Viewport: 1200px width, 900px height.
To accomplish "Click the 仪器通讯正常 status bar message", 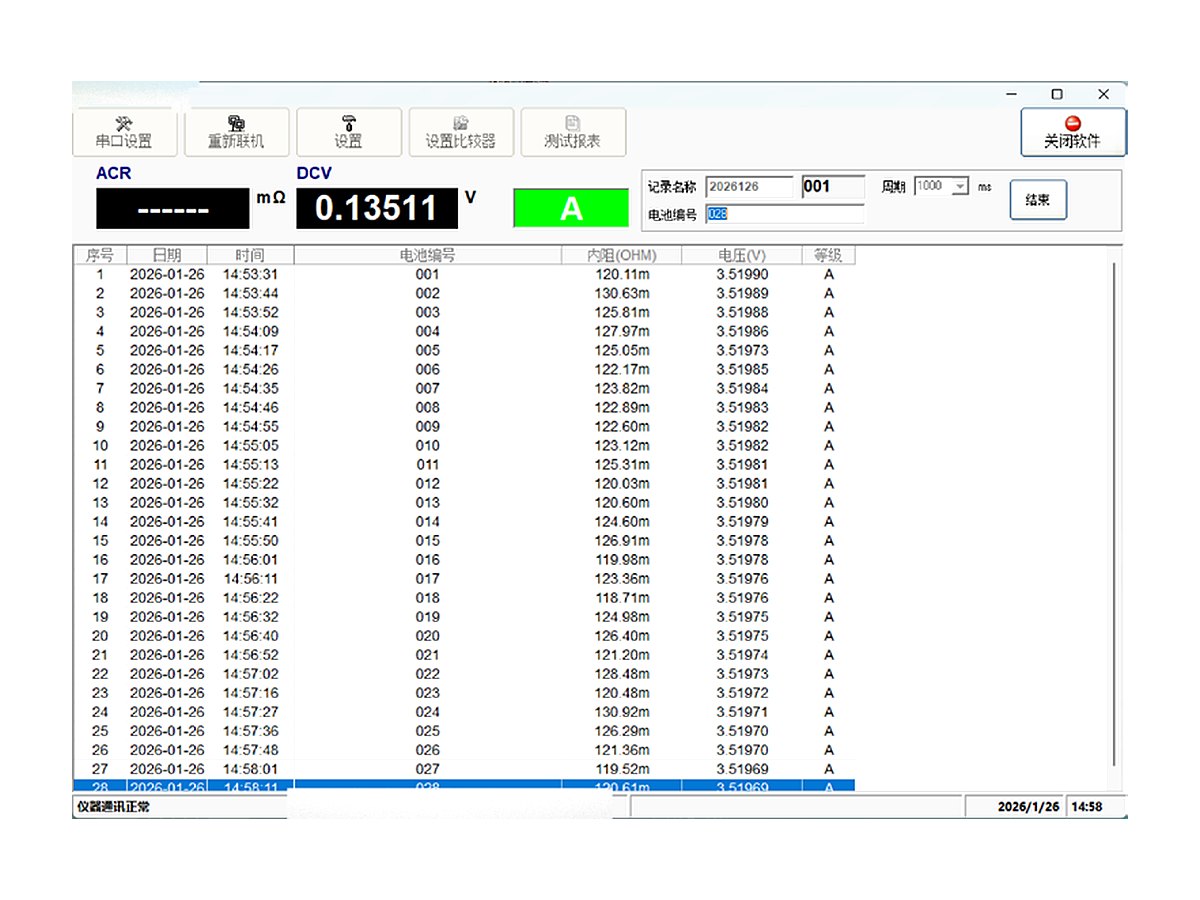I will click(x=113, y=806).
